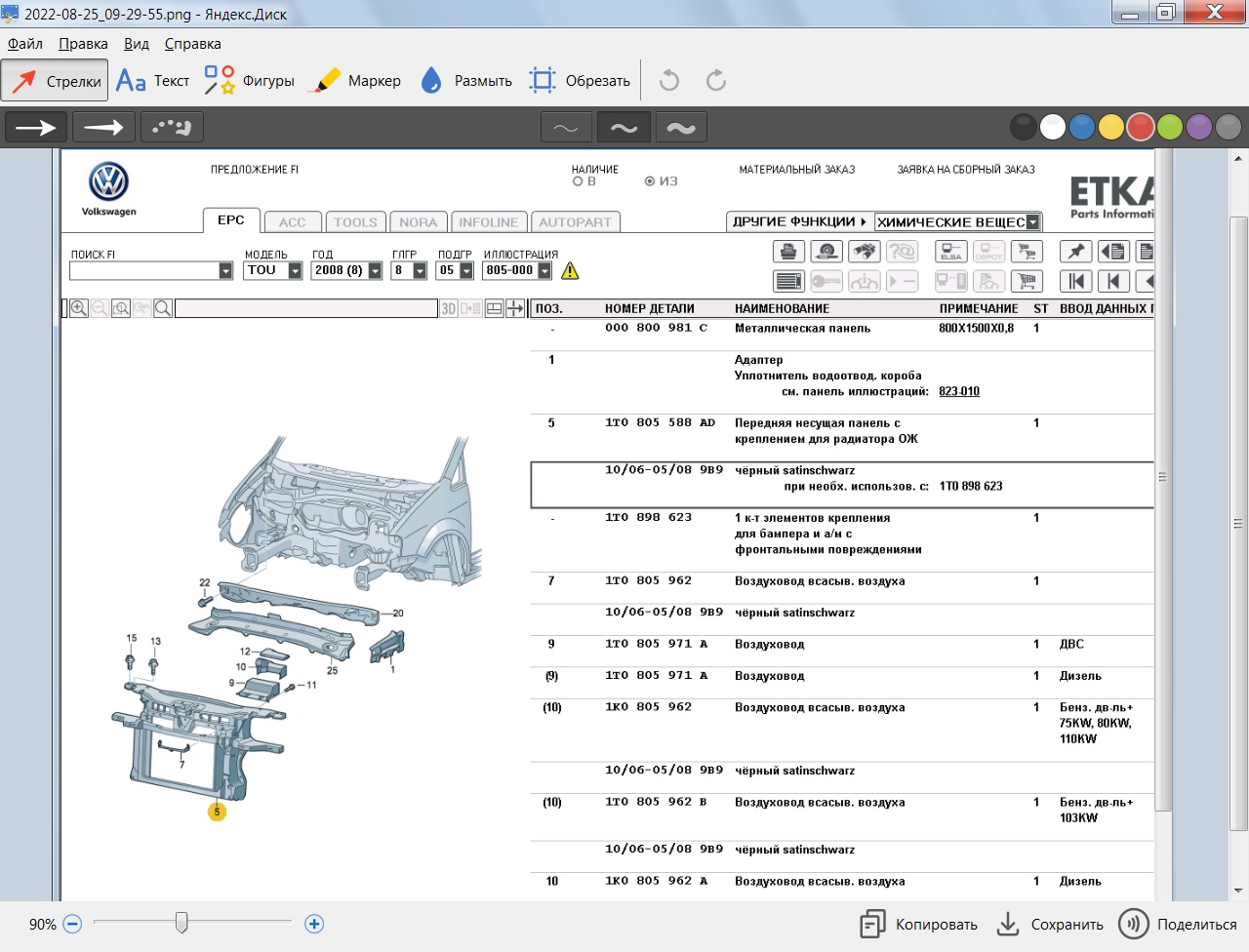Activate the Обрезать crop tool

point(580,81)
